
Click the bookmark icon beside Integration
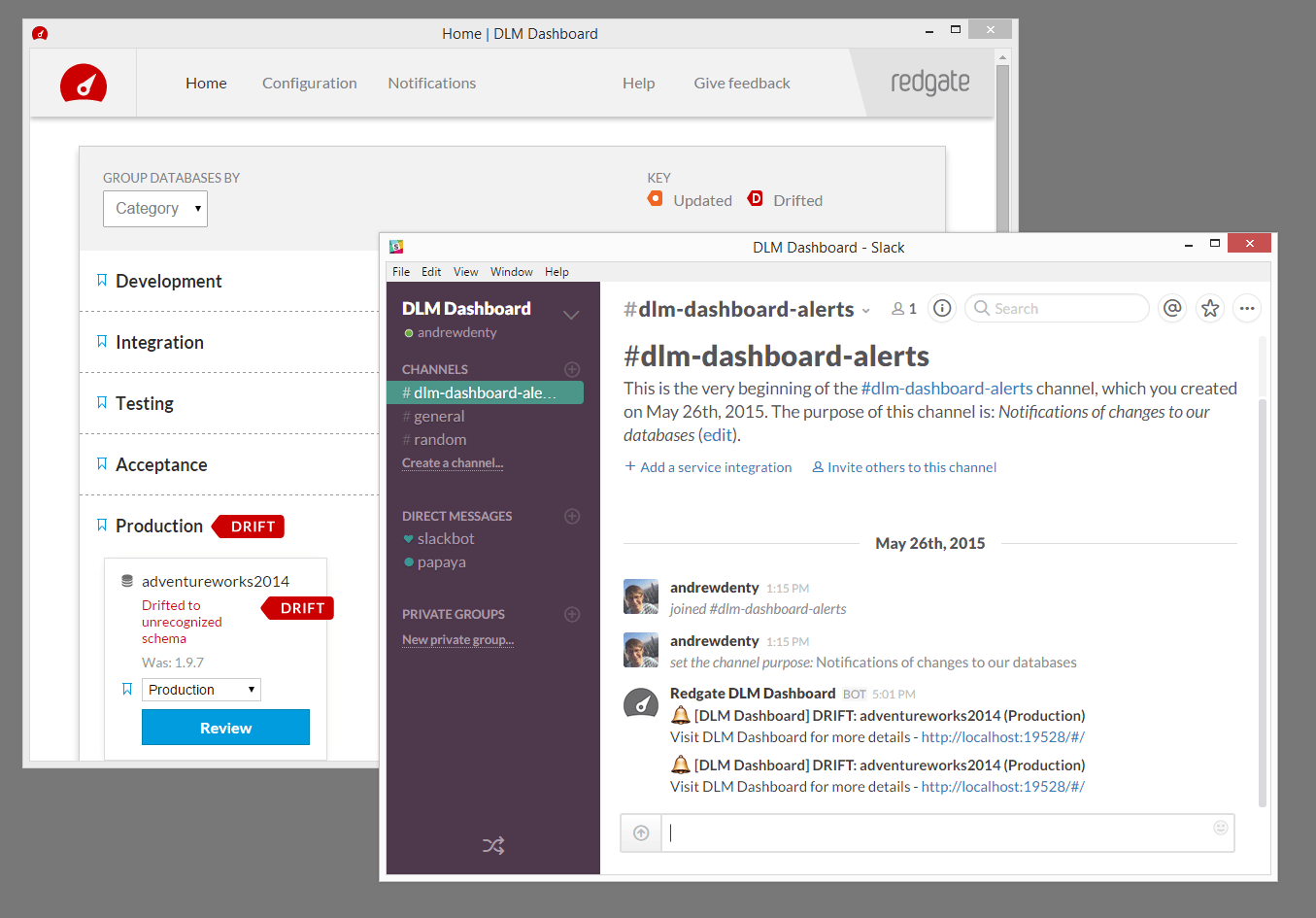point(102,341)
